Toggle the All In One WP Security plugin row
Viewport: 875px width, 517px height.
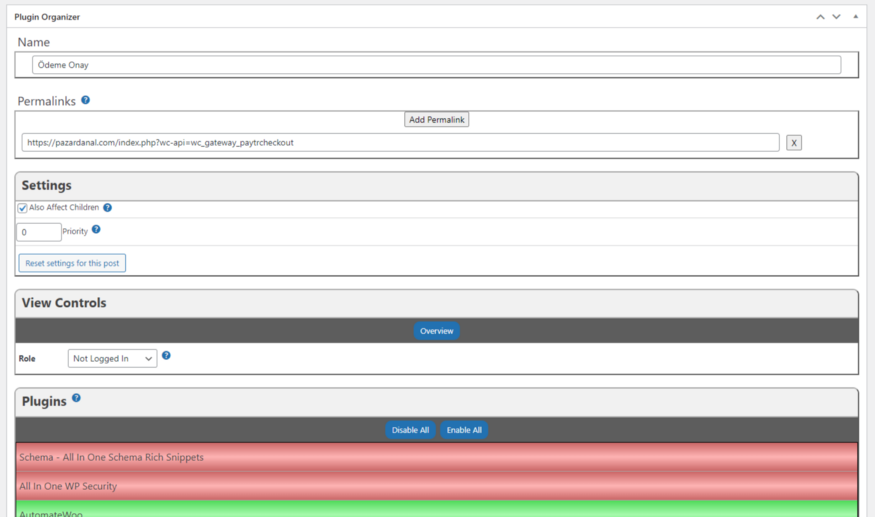coord(436,486)
